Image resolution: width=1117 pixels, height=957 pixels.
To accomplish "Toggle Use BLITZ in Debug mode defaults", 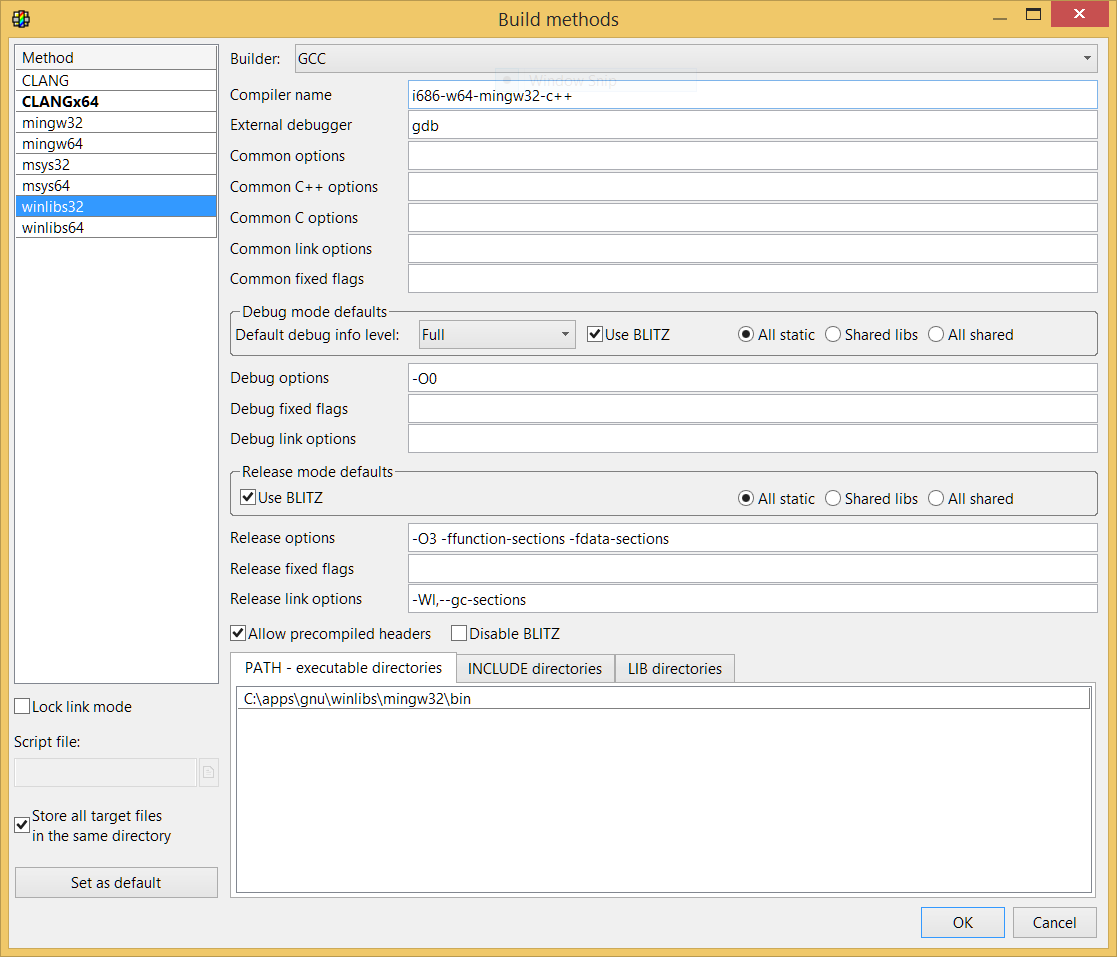I will tap(595, 335).
